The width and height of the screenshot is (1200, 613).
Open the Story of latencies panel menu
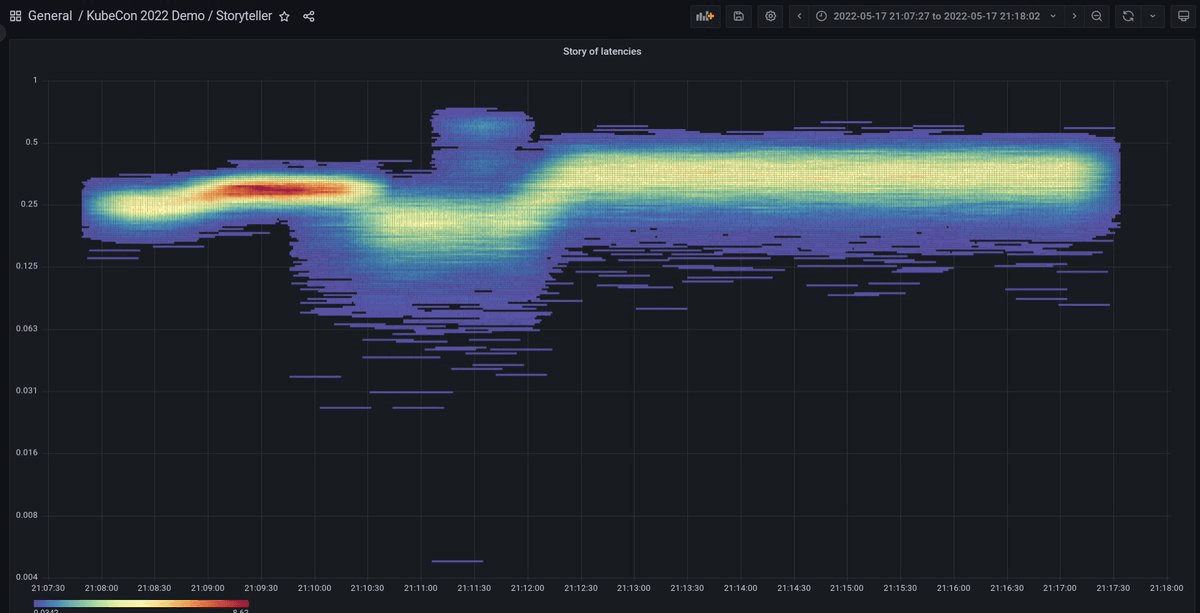(x=602, y=51)
